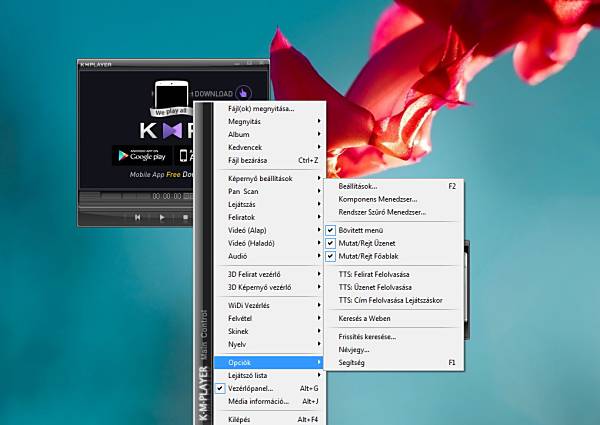Image resolution: width=600 pixels, height=425 pixels.
Task: Expand the Feliratok submenu
Action: click(269, 217)
